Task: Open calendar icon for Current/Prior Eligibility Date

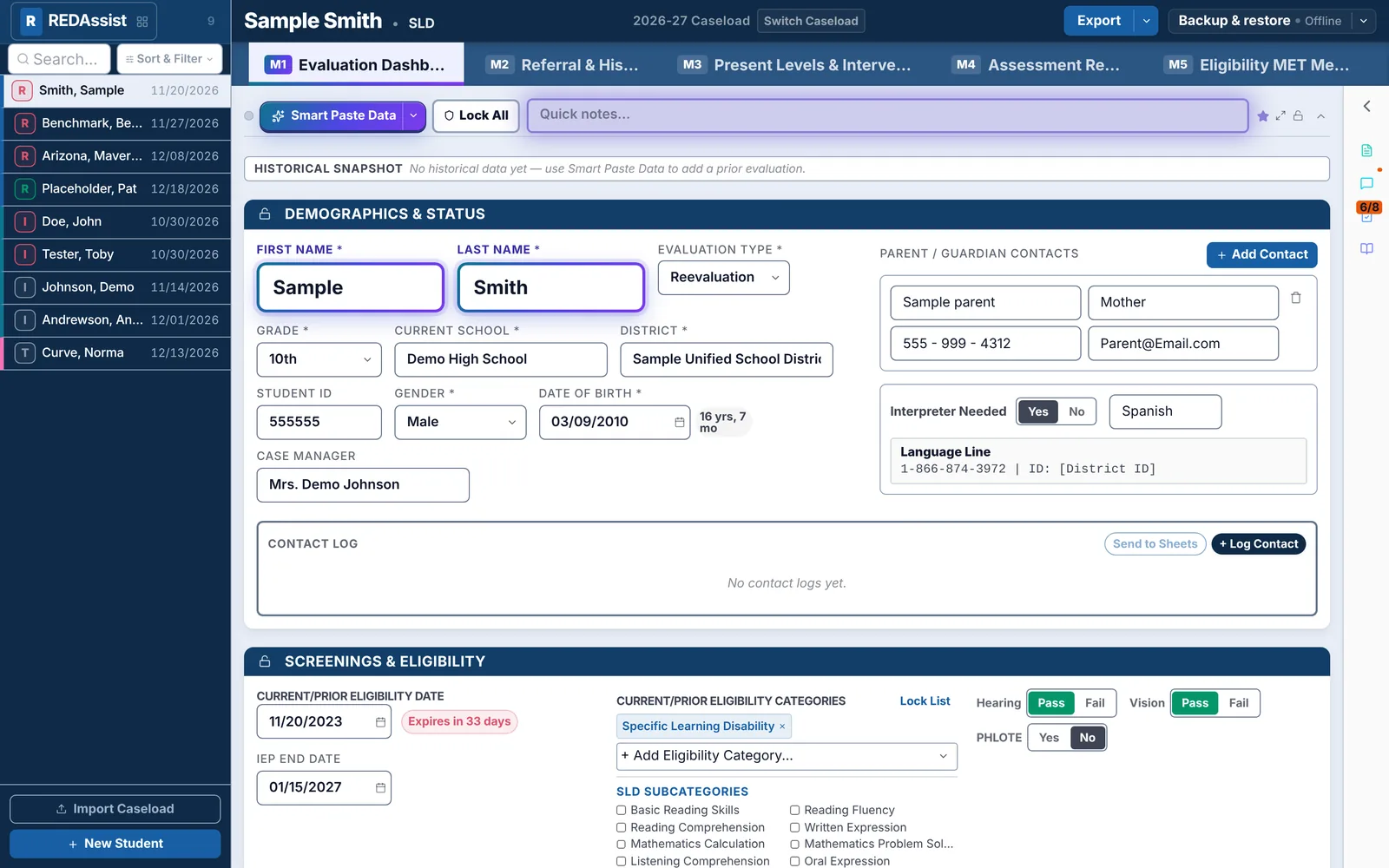Action: pos(380,722)
